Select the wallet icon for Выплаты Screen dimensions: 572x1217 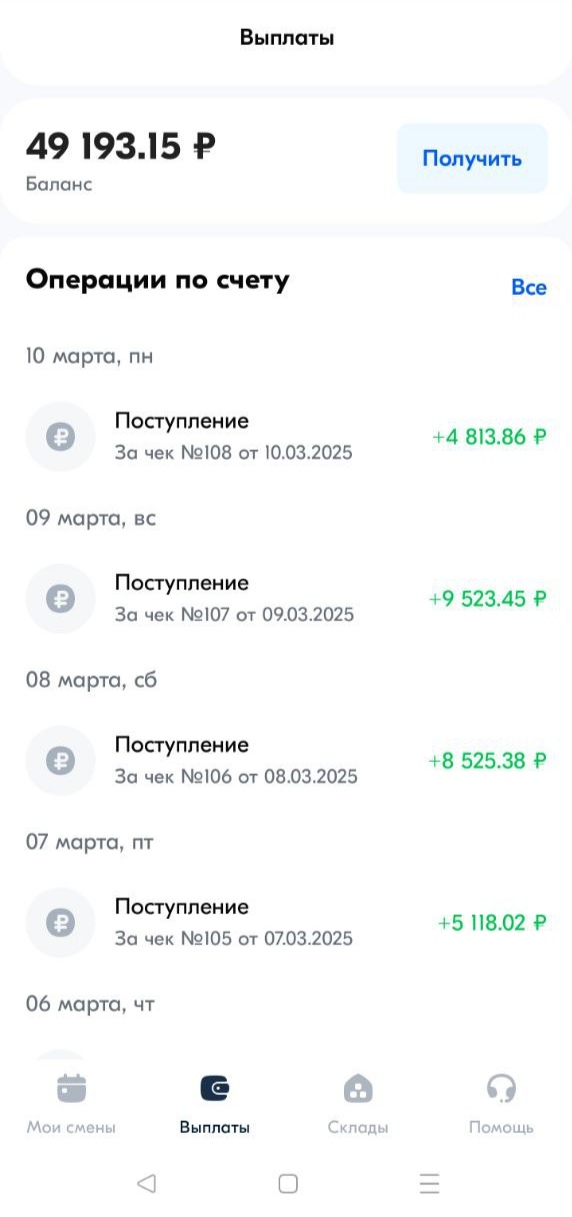pyautogui.click(x=215, y=1087)
